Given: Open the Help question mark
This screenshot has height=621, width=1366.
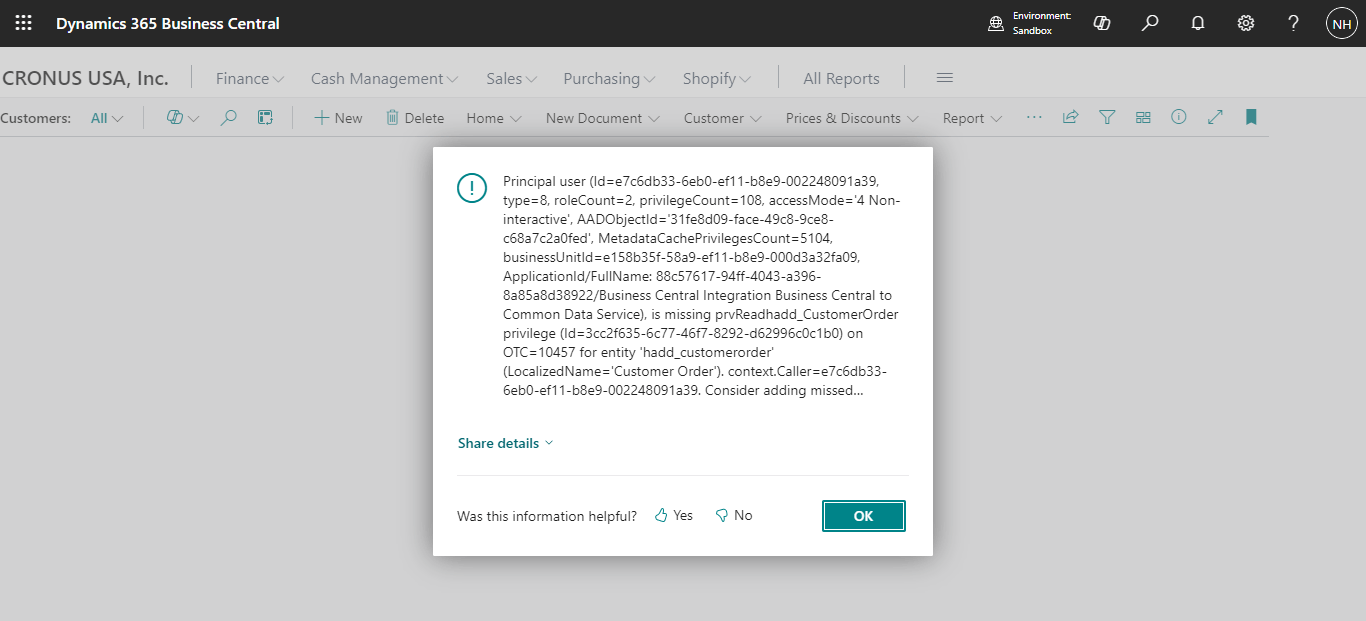Looking at the screenshot, I should [x=1293, y=23].
